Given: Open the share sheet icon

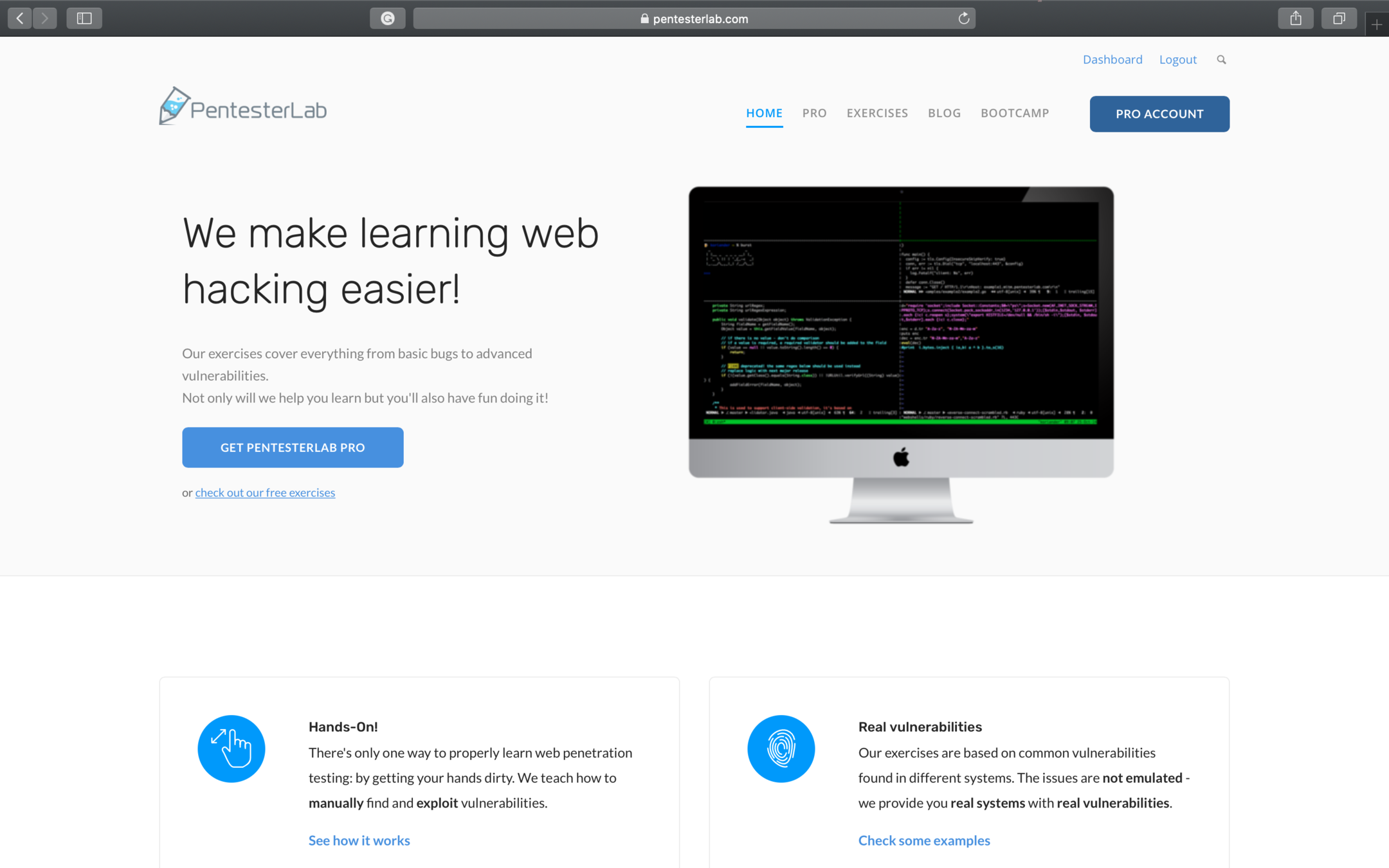Looking at the screenshot, I should pyautogui.click(x=1295, y=18).
